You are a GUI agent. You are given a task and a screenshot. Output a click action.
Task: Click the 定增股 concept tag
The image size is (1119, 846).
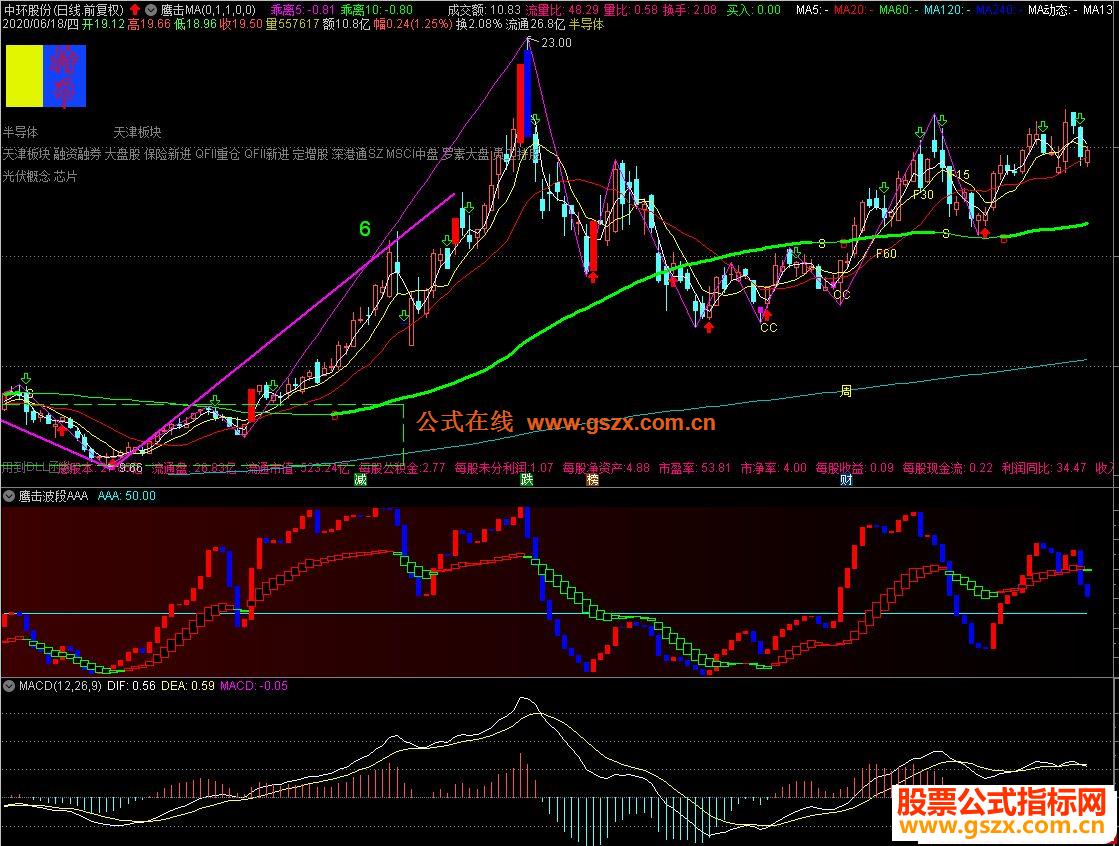click(310, 154)
